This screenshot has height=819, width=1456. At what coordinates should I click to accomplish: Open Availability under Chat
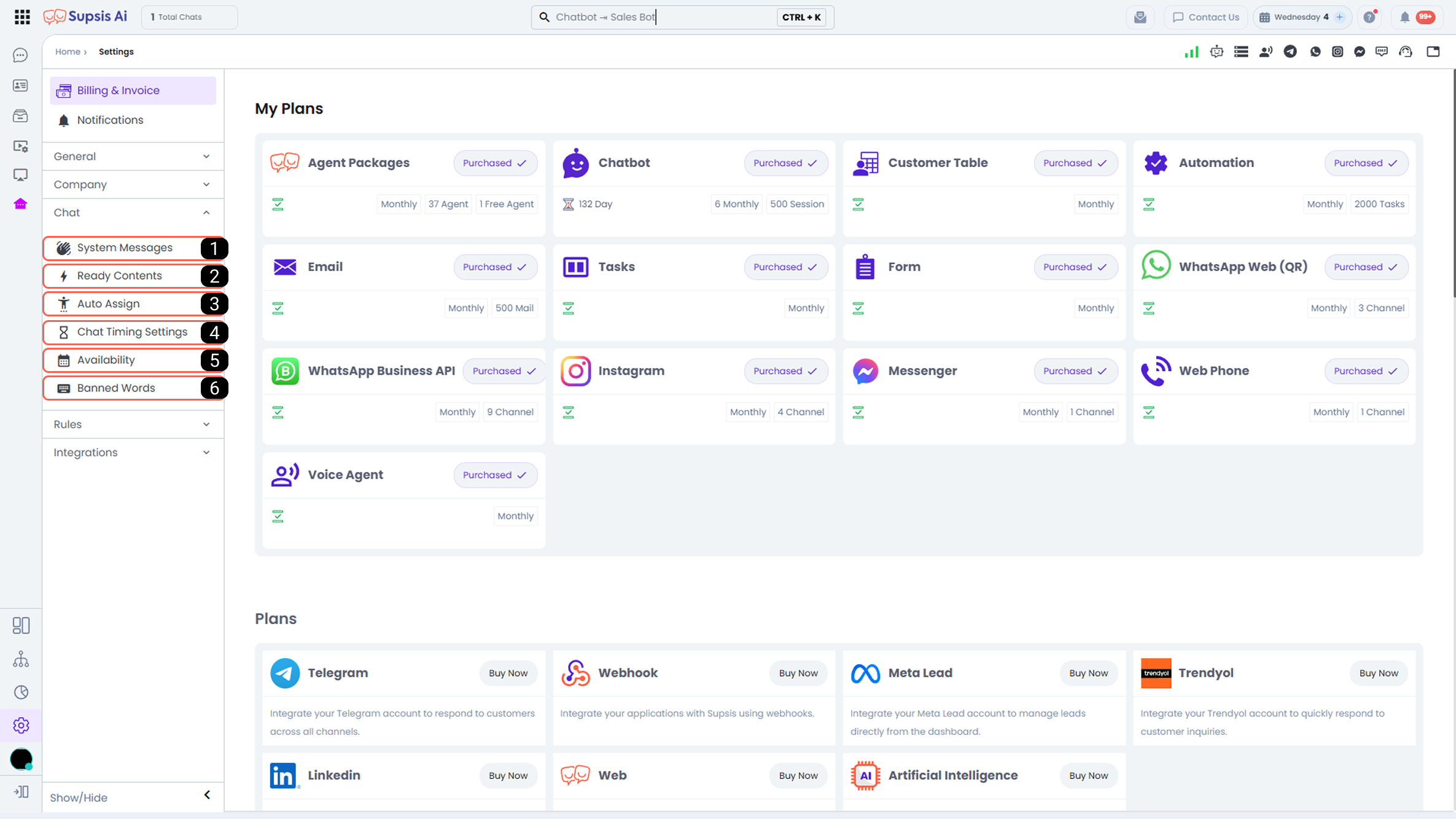pos(133,360)
